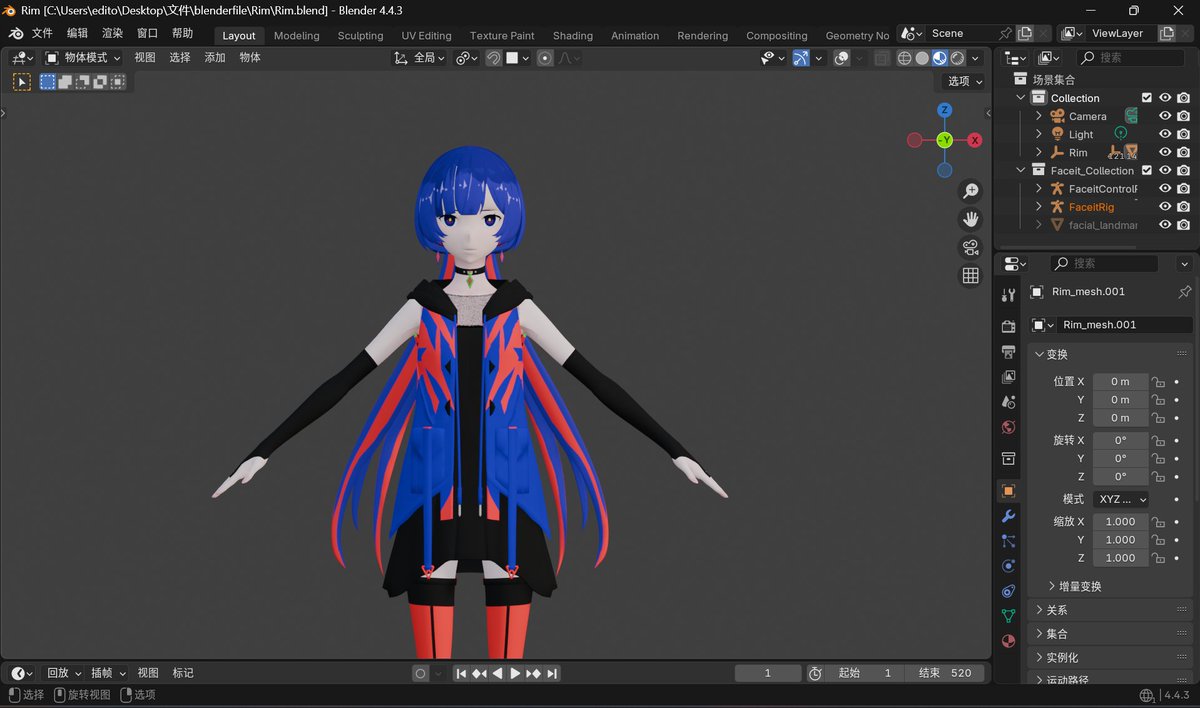
Task: Switch to the Shading workspace tab
Action: (x=573, y=35)
